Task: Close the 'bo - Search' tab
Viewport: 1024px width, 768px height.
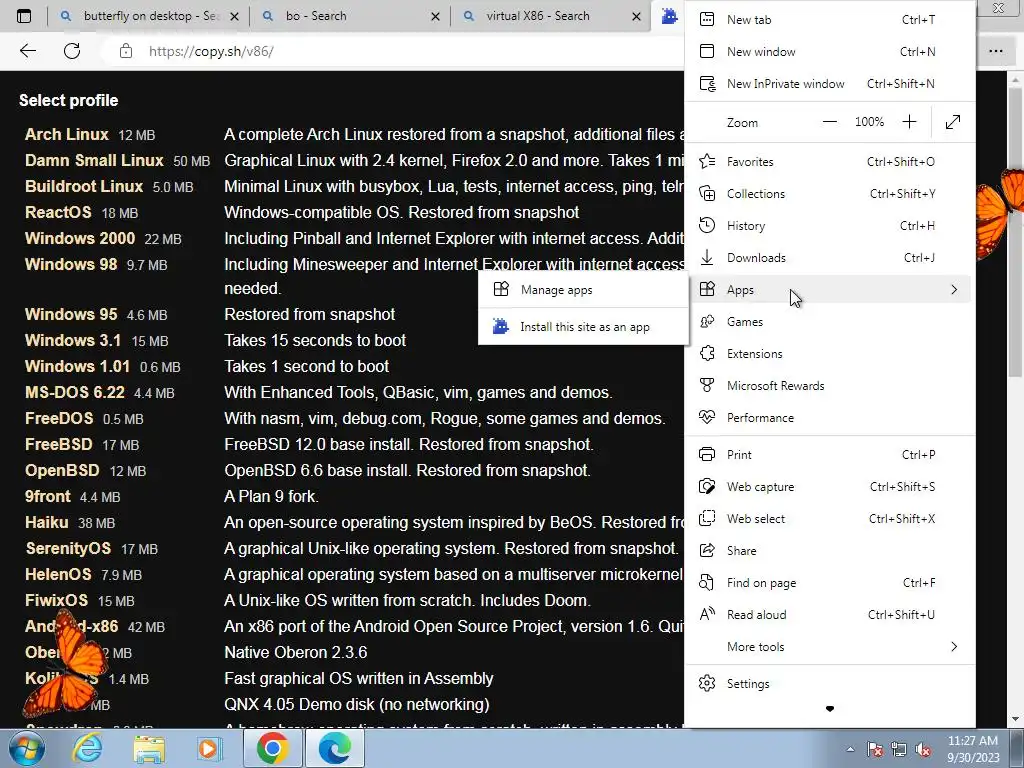Action: (436, 17)
